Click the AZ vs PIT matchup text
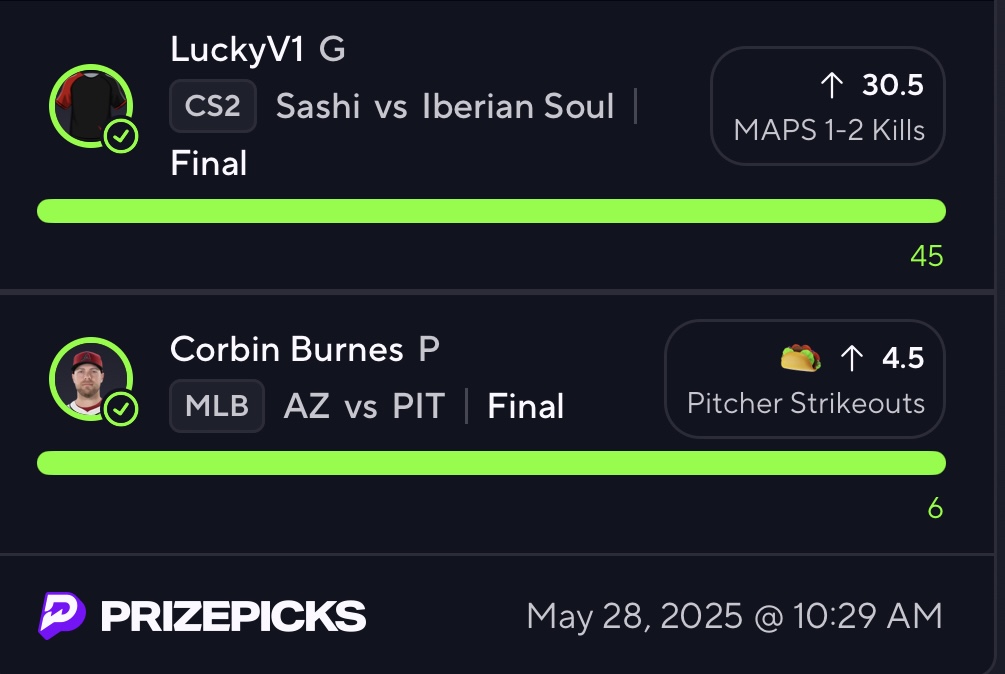 (x=364, y=406)
